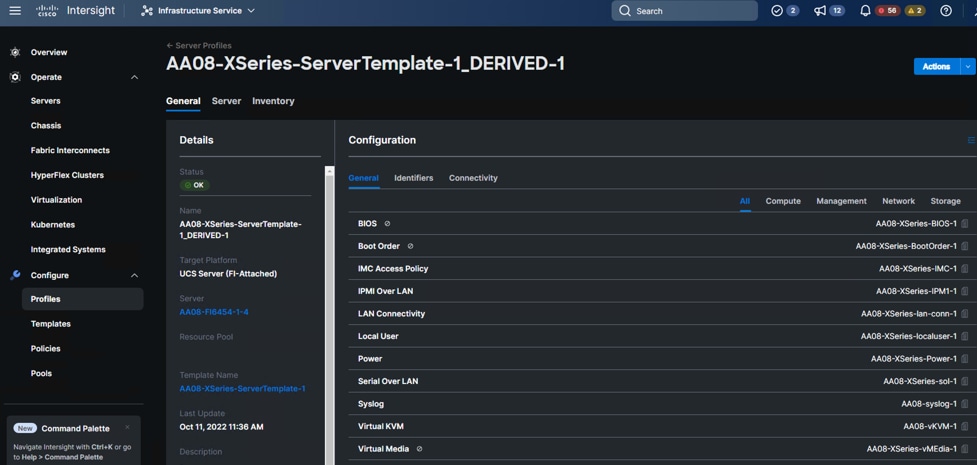
Task: Open Policies under Configure
Action: tap(45, 348)
